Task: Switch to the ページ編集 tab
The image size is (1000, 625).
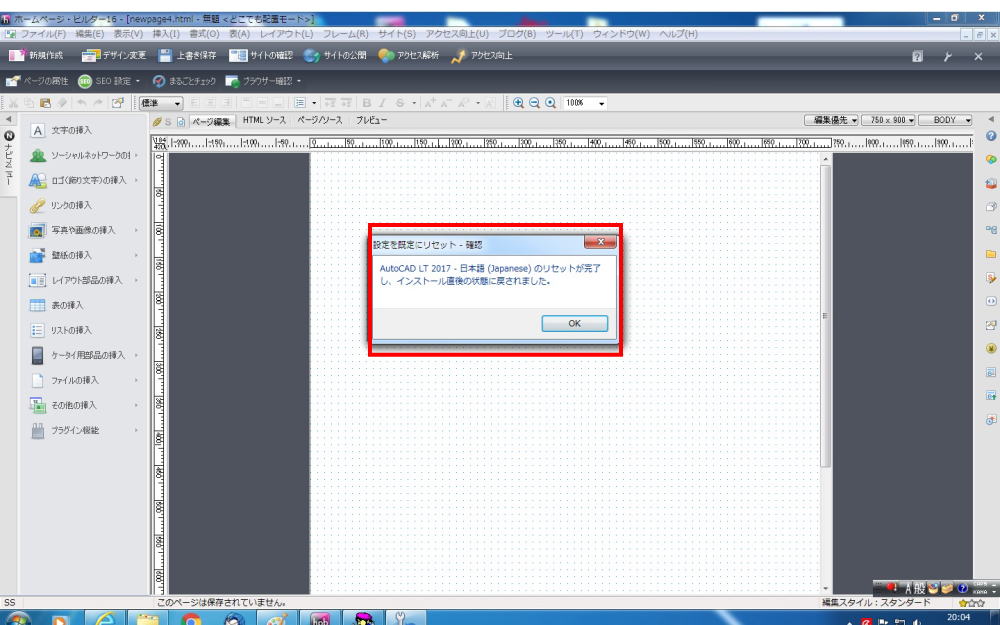Action: 211,121
